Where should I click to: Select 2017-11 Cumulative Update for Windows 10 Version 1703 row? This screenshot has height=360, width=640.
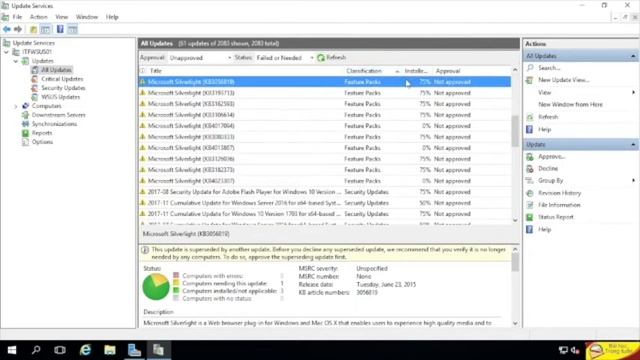tap(324, 214)
